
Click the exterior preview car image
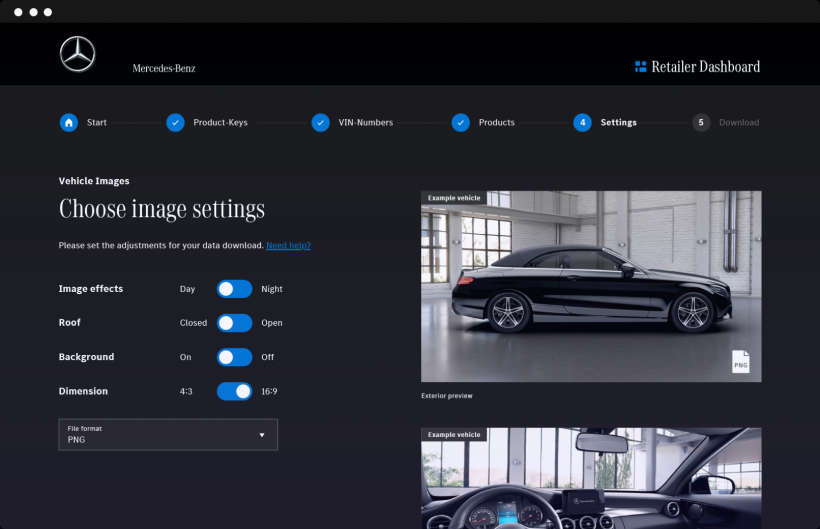(x=591, y=286)
